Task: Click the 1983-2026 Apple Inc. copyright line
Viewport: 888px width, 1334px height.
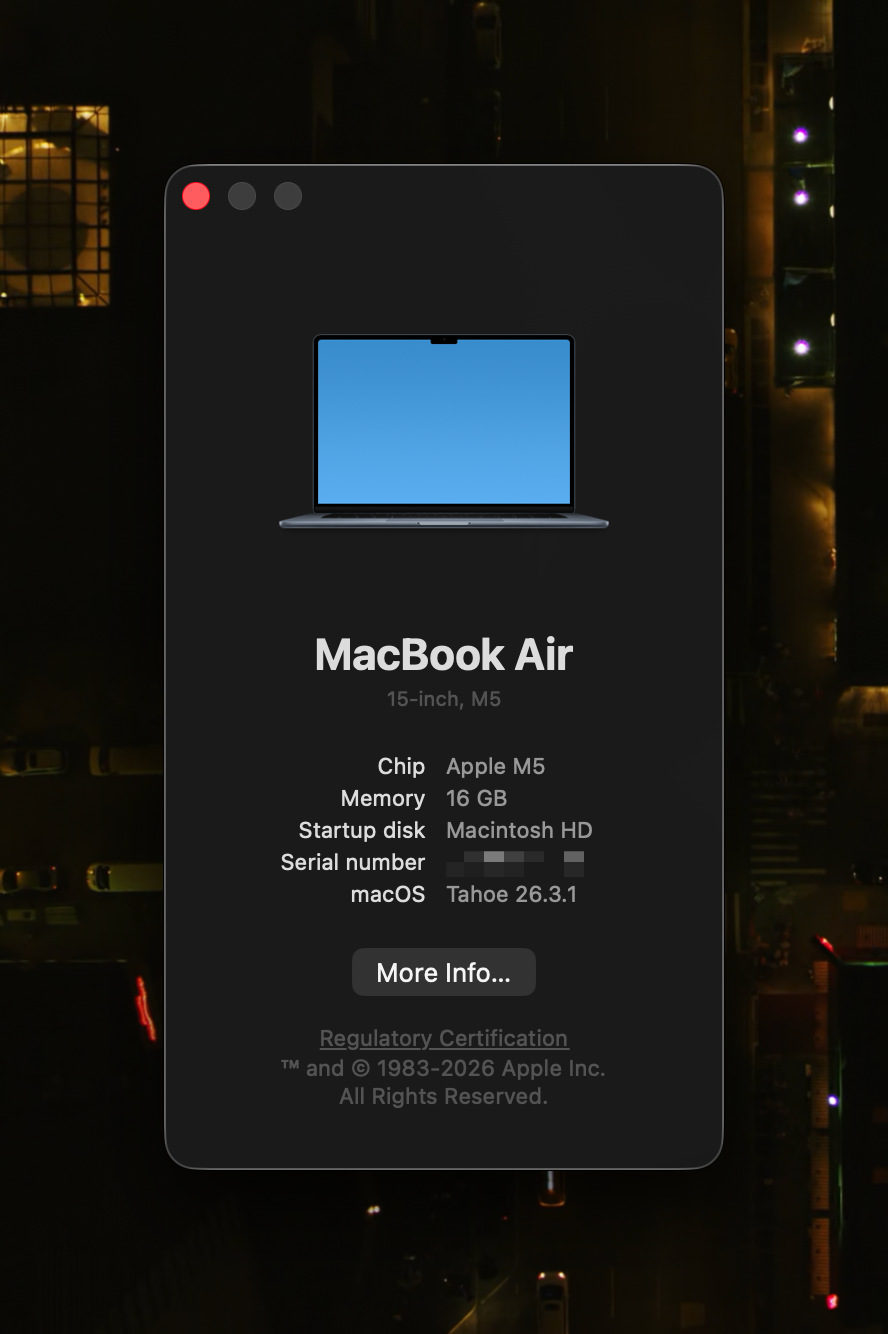Action: pyautogui.click(x=443, y=1068)
